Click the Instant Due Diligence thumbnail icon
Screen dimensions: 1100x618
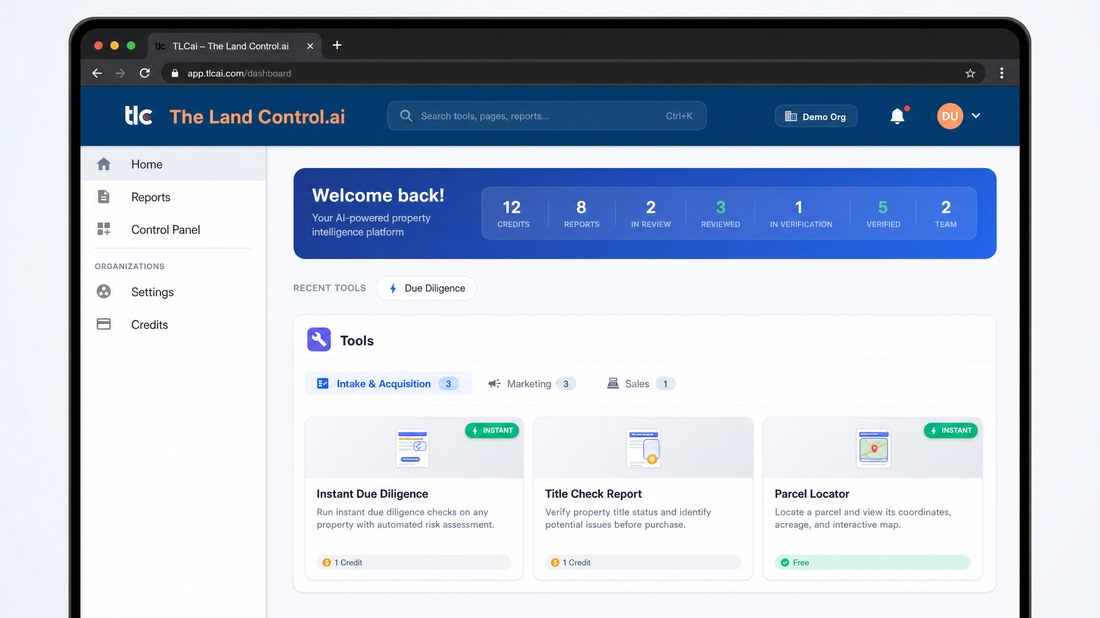(x=412, y=448)
